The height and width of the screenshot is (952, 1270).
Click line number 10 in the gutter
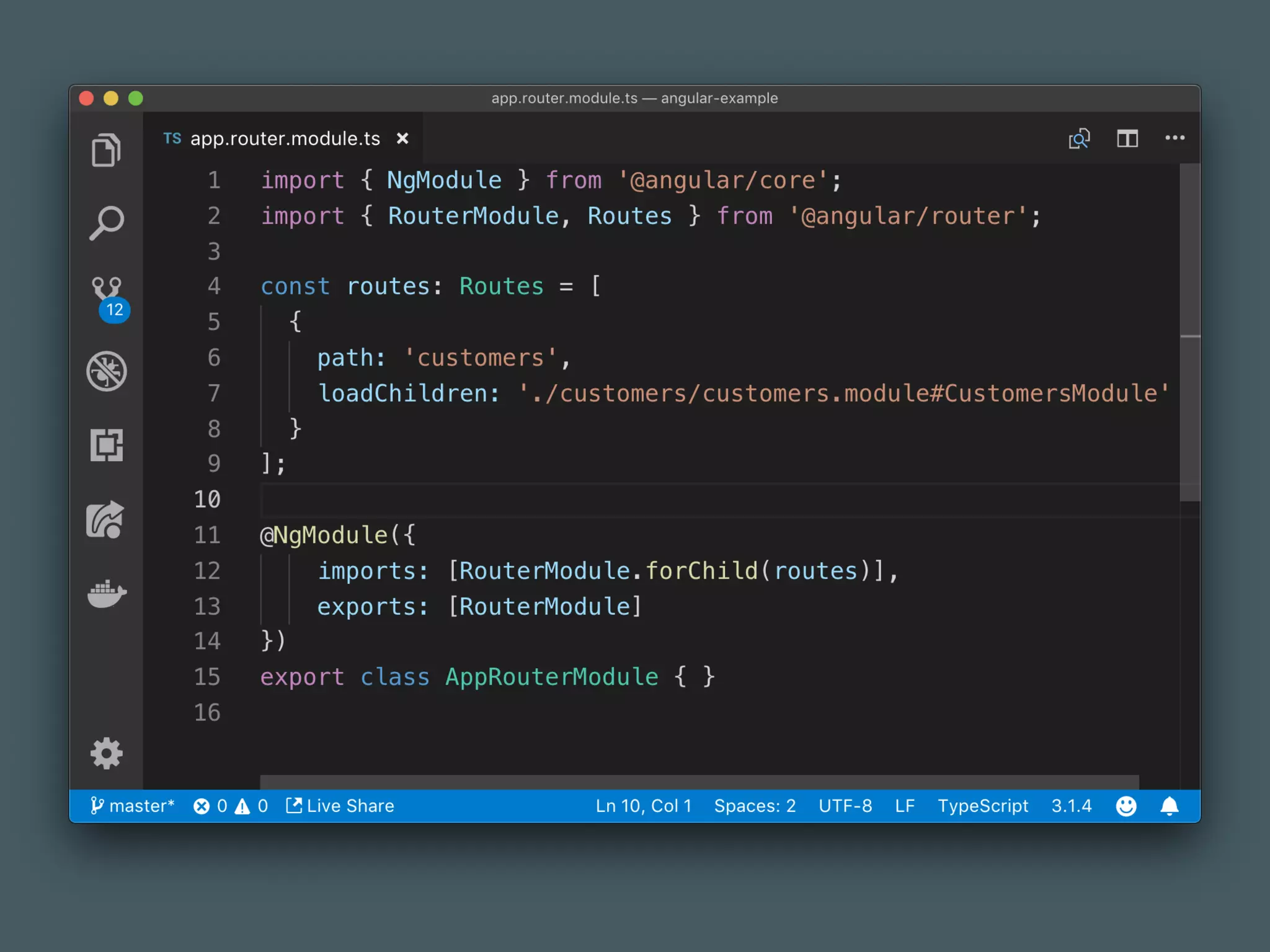pos(207,500)
